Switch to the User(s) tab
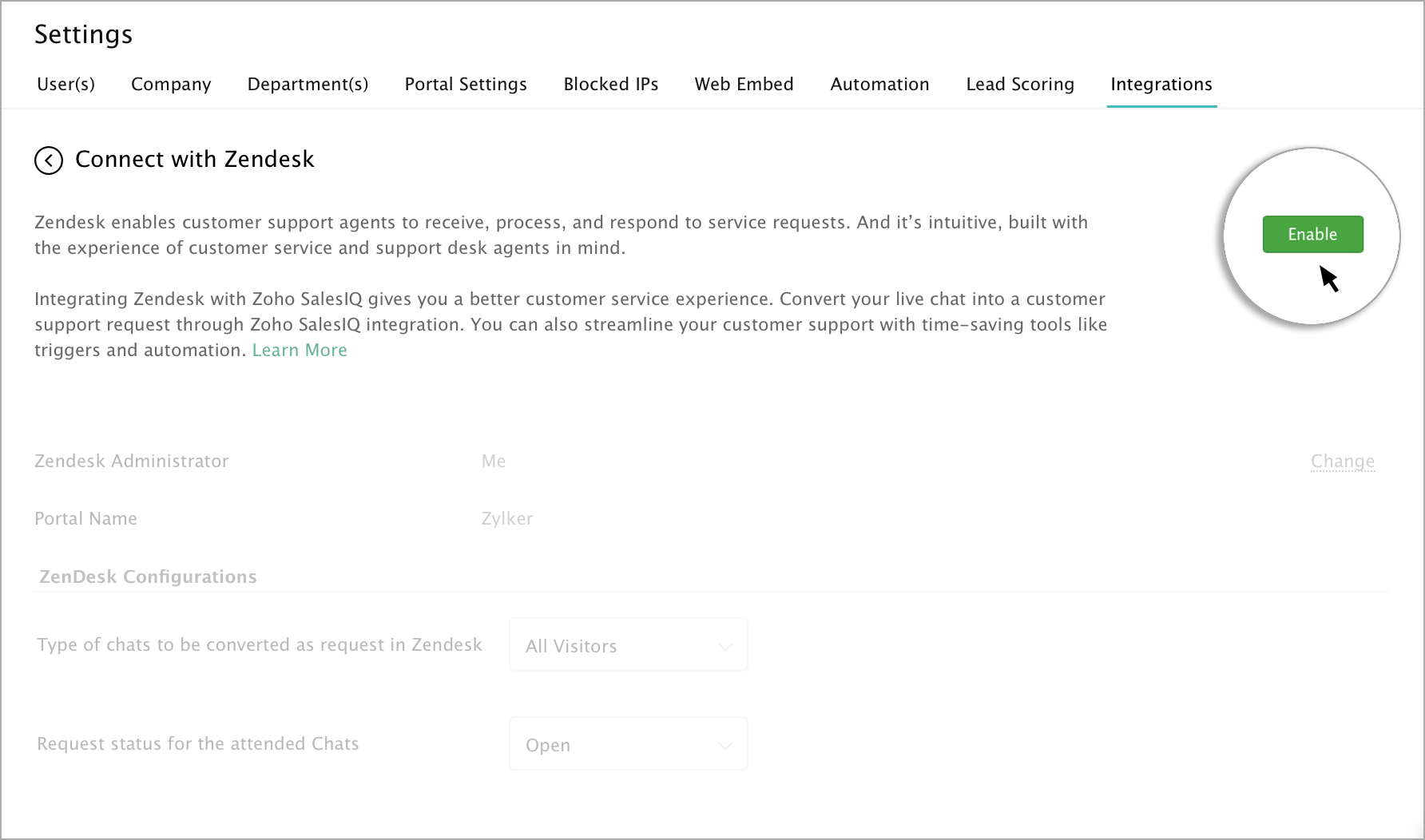This screenshot has height=840, width=1425. pyautogui.click(x=66, y=84)
